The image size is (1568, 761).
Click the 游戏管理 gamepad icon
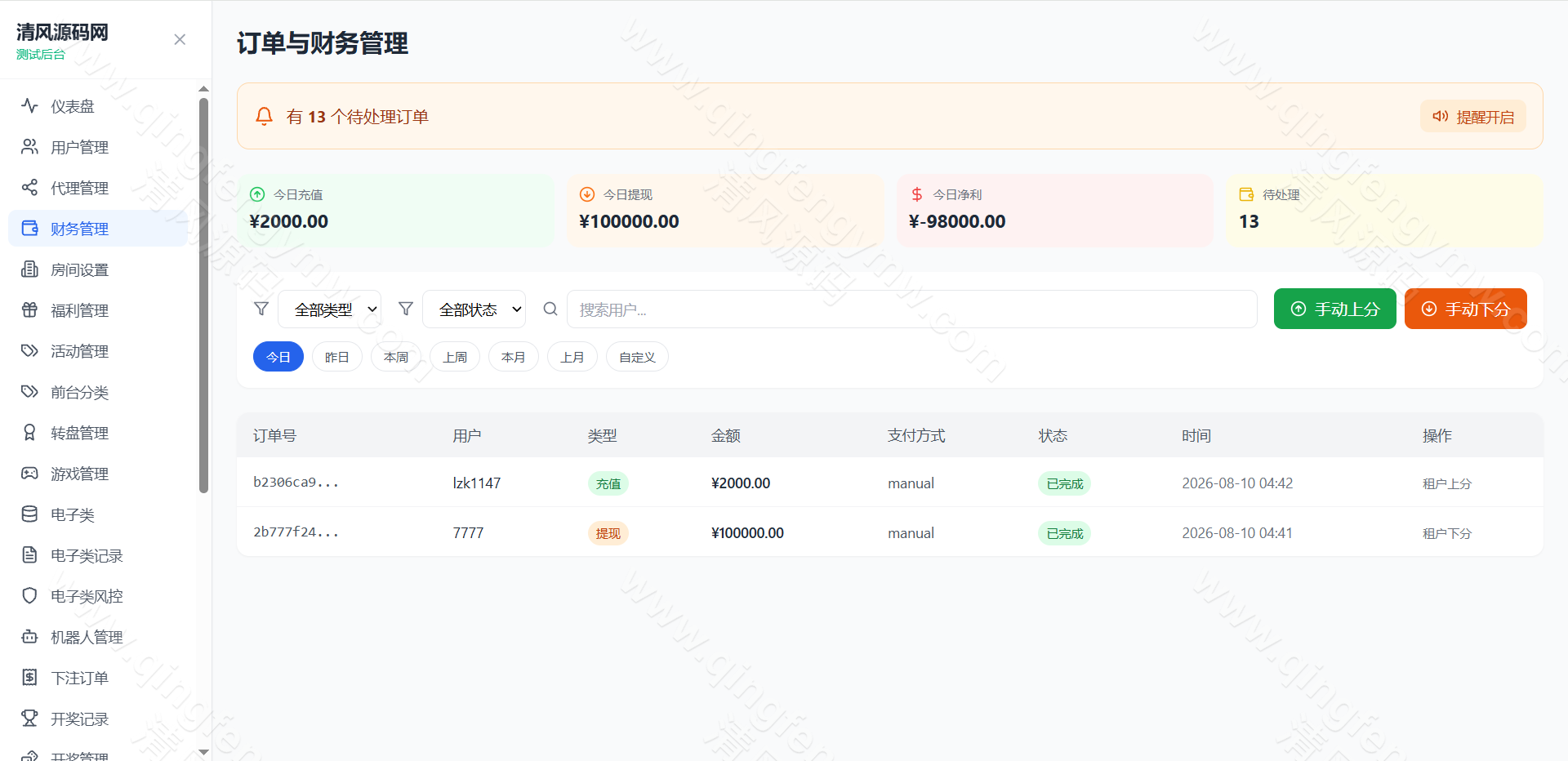29,473
